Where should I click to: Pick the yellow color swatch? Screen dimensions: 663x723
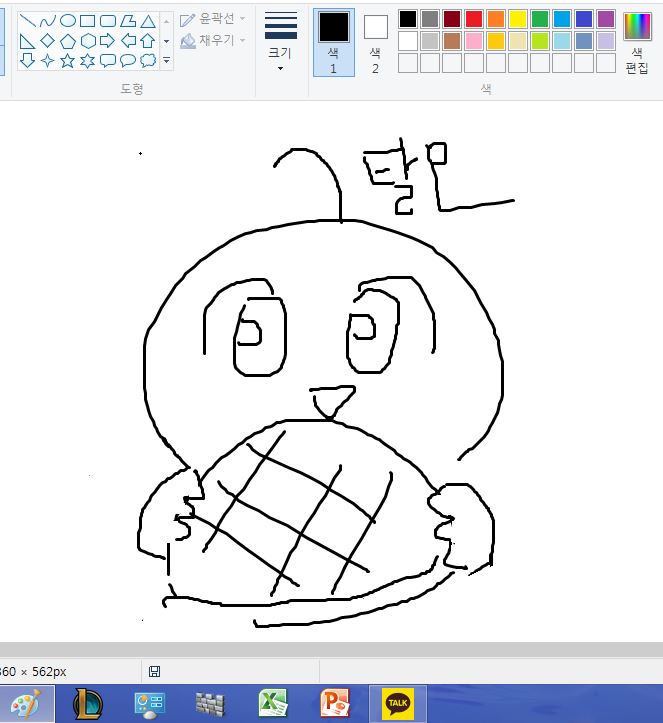tap(518, 19)
